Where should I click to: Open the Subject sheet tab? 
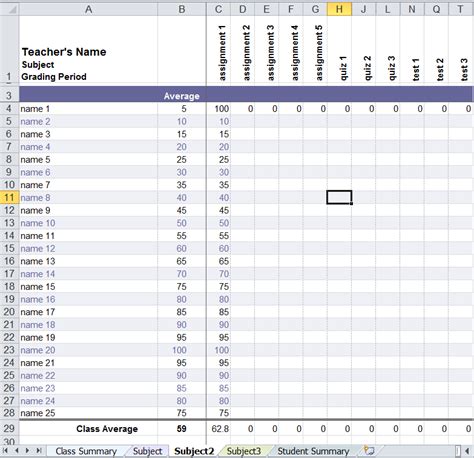coord(147,451)
